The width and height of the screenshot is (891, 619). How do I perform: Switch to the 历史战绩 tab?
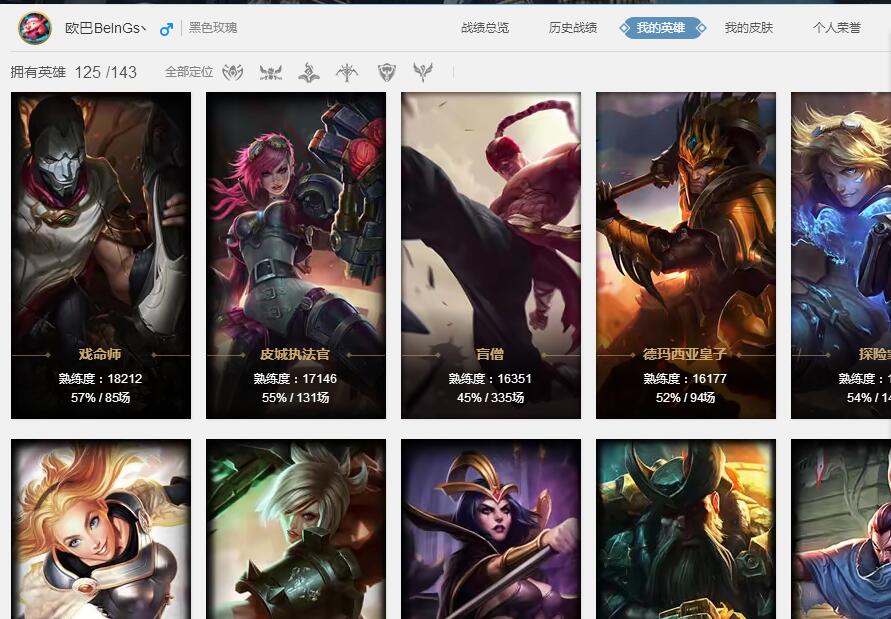tap(573, 28)
